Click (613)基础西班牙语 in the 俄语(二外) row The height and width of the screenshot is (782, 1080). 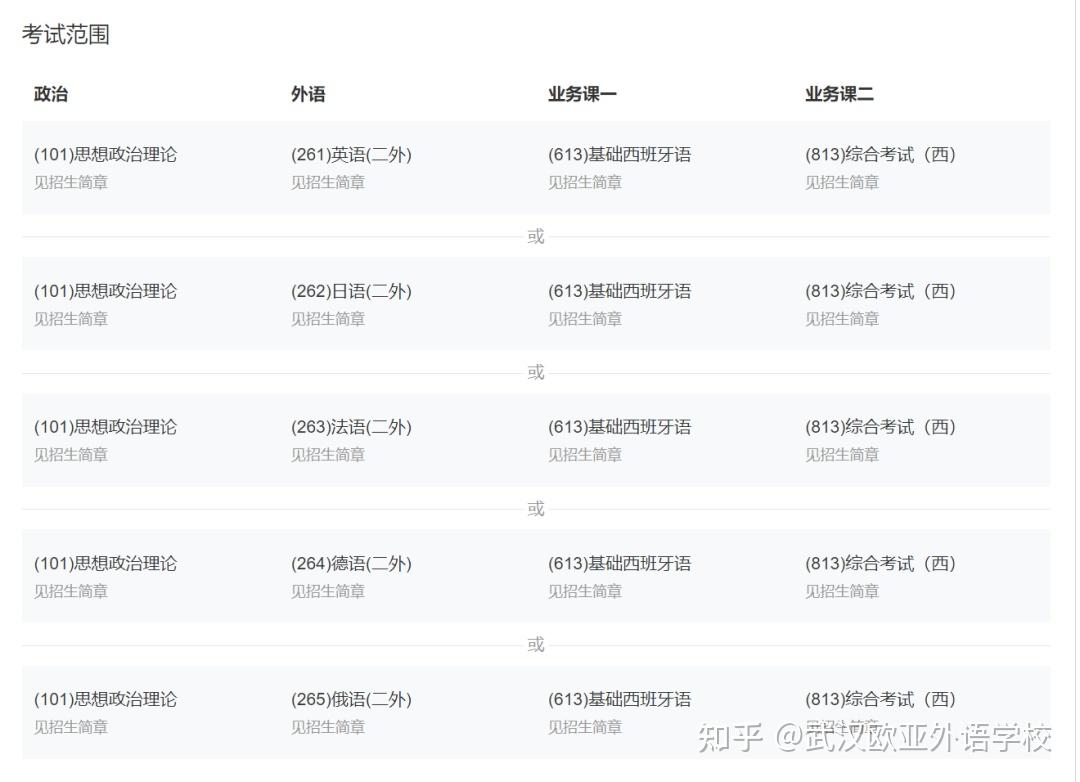tap(619, 699)
